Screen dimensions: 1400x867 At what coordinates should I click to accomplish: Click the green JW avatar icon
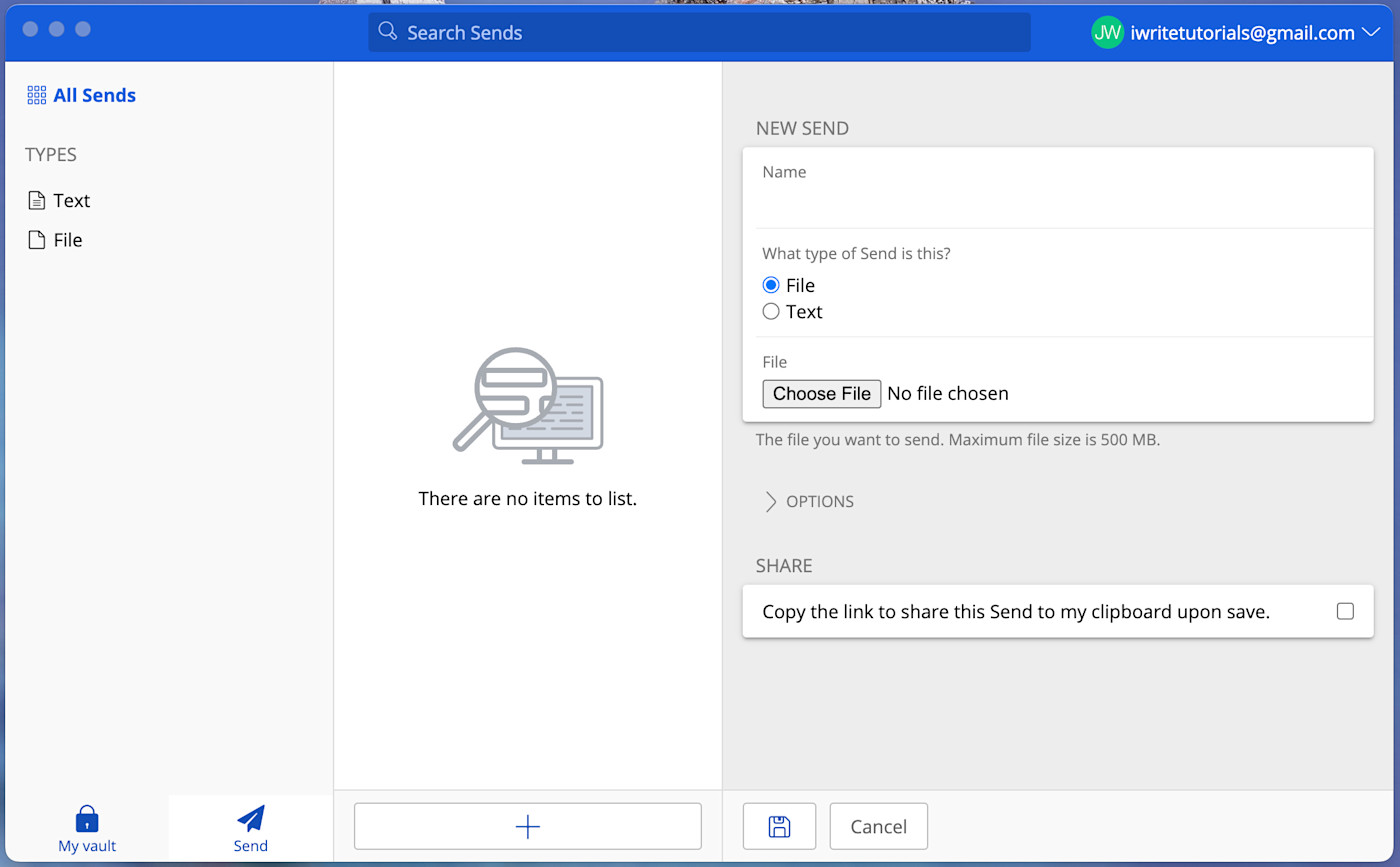(1106, 32)
